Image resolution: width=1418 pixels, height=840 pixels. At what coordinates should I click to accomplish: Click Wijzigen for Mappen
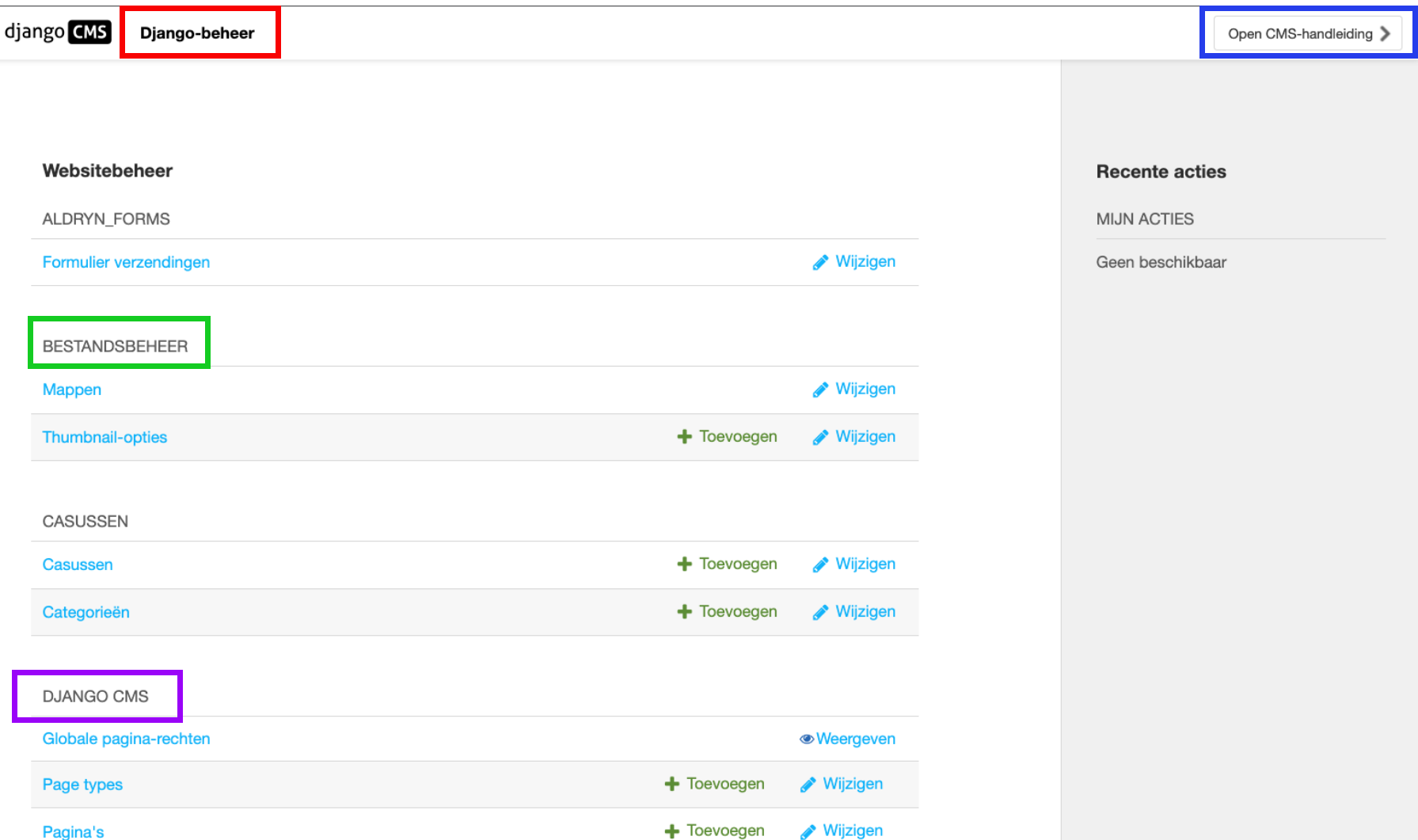pos(853,390)
